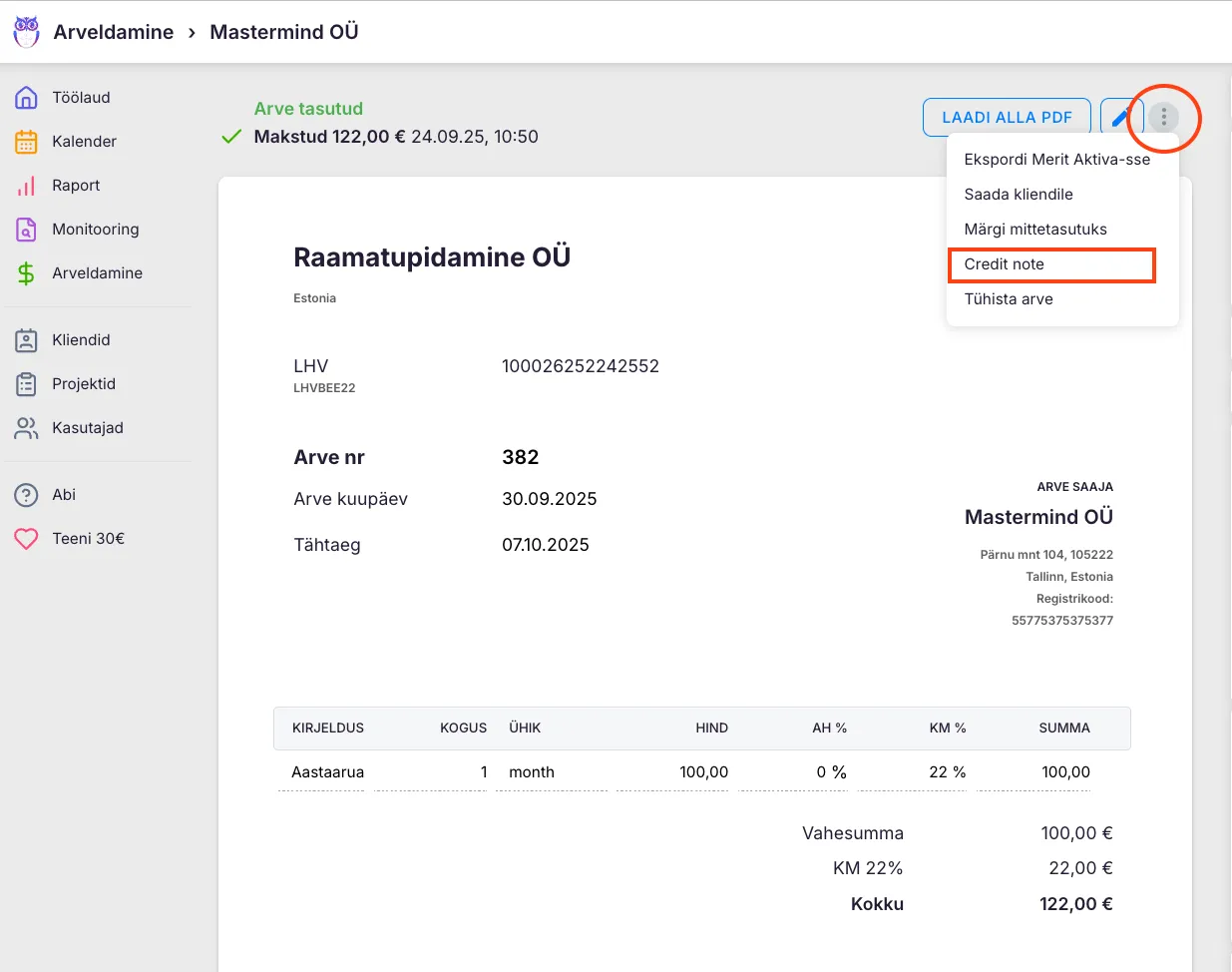Click the Abi question mark icon
Screen dimensions: 1232x972
(26, 495)
